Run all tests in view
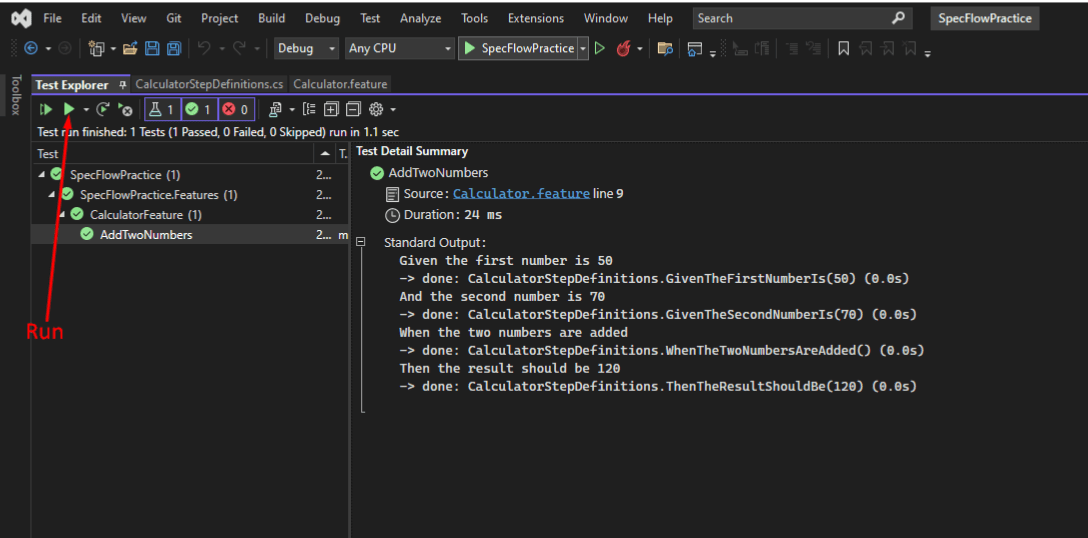The height and width of the screenshot is (538, 1088). point(46,109)
